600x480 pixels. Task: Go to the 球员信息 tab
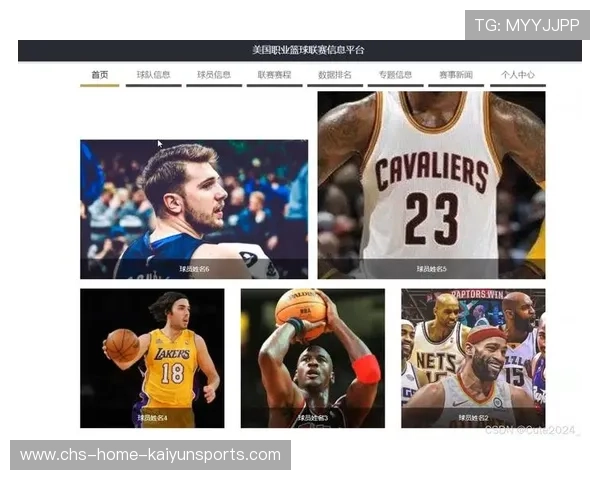[214, 75]
